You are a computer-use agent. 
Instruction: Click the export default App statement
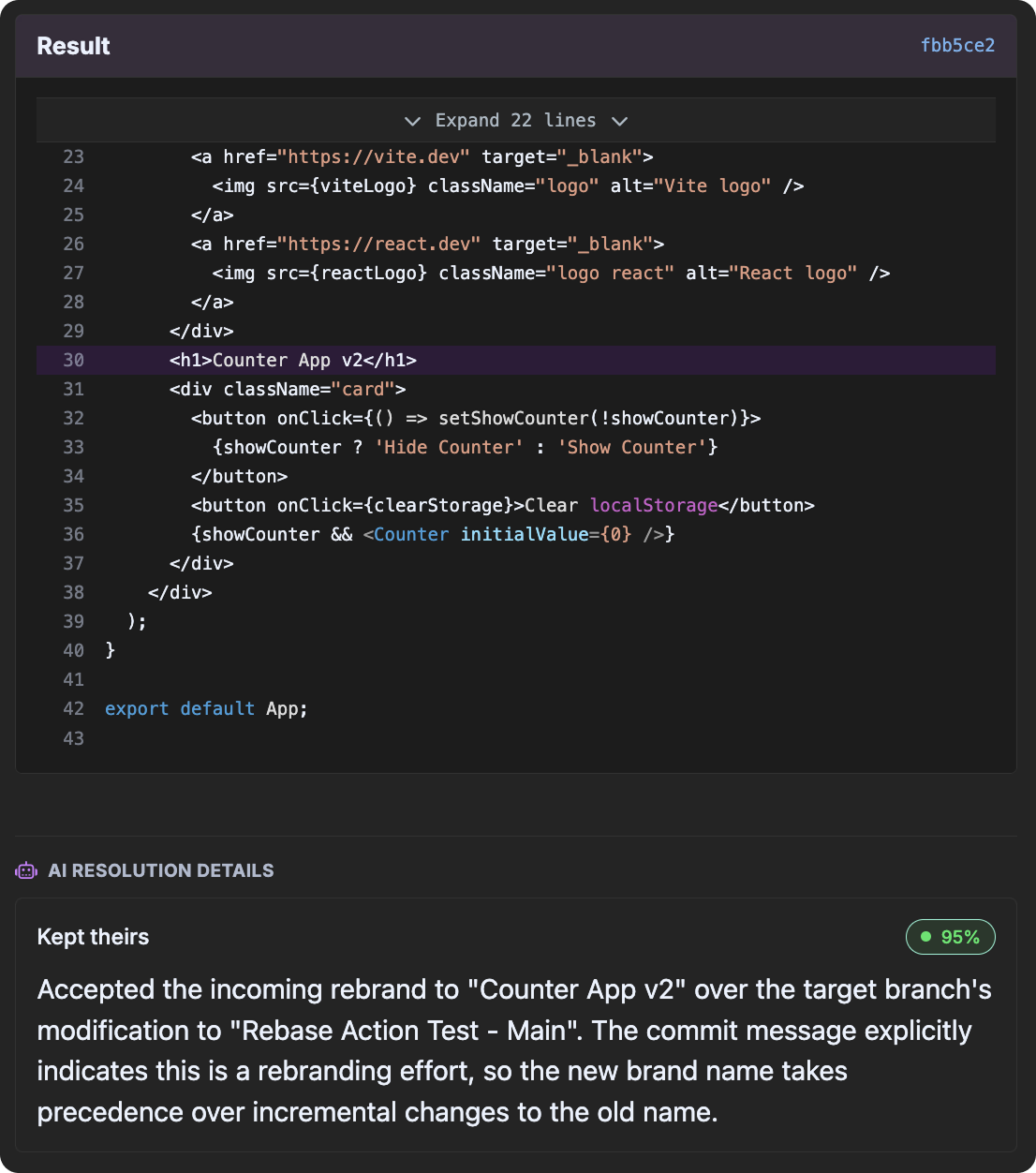point(206,708)
